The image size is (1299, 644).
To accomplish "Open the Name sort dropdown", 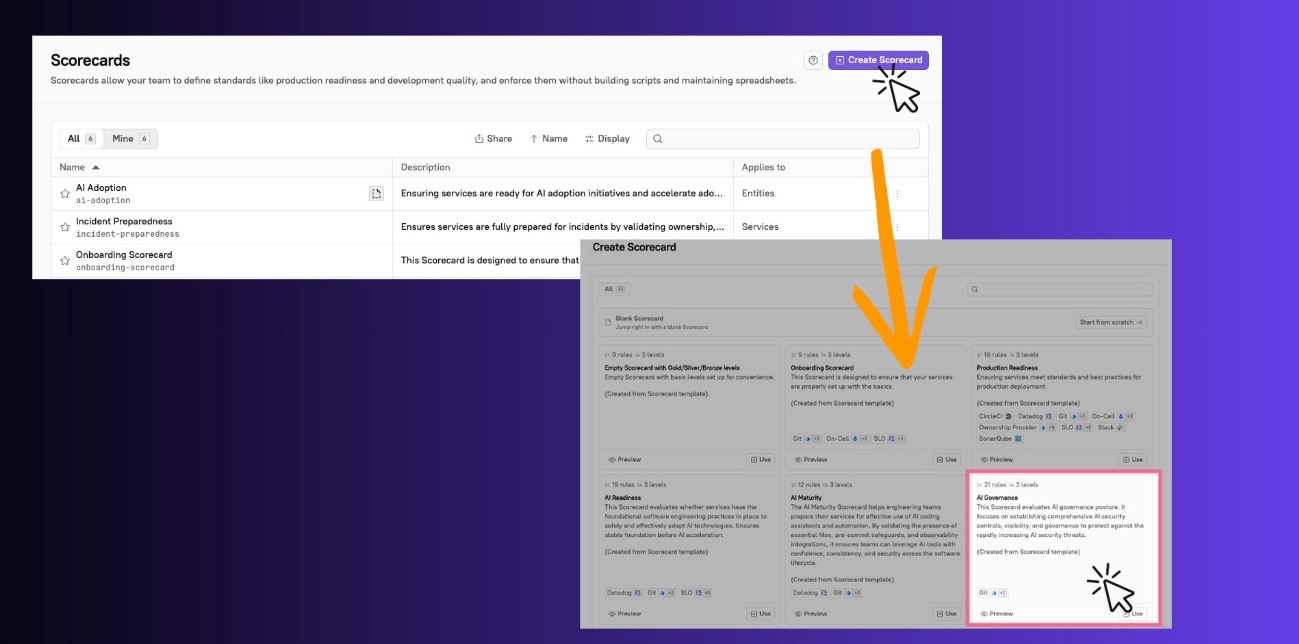I will 548,139.
